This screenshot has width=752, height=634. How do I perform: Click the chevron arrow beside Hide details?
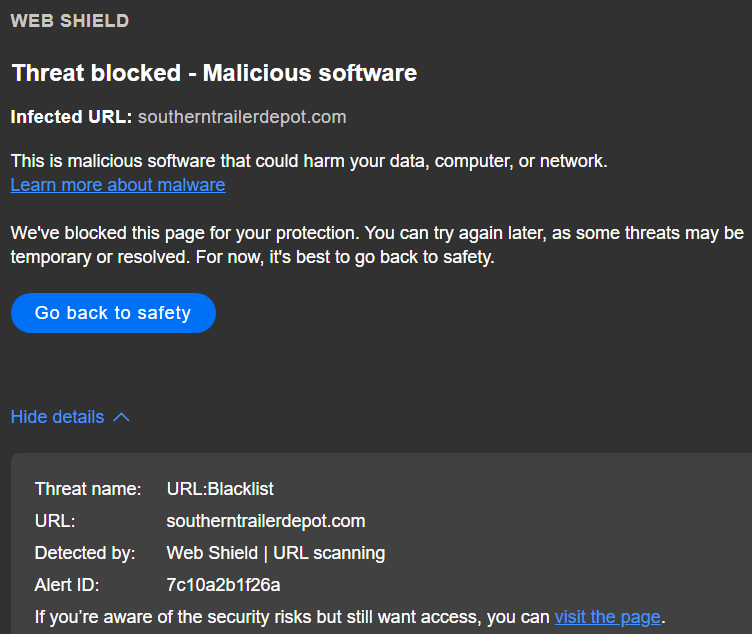coord(121,417)
